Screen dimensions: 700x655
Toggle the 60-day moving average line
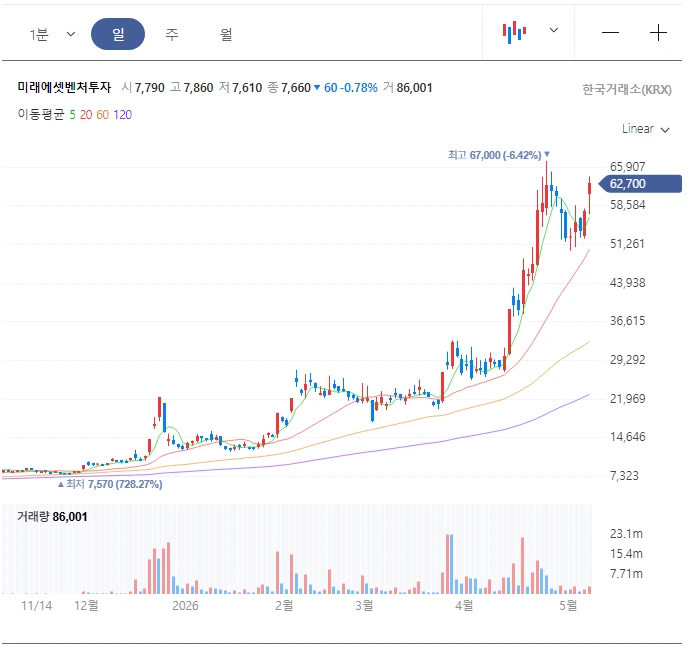tap(102, 115)
